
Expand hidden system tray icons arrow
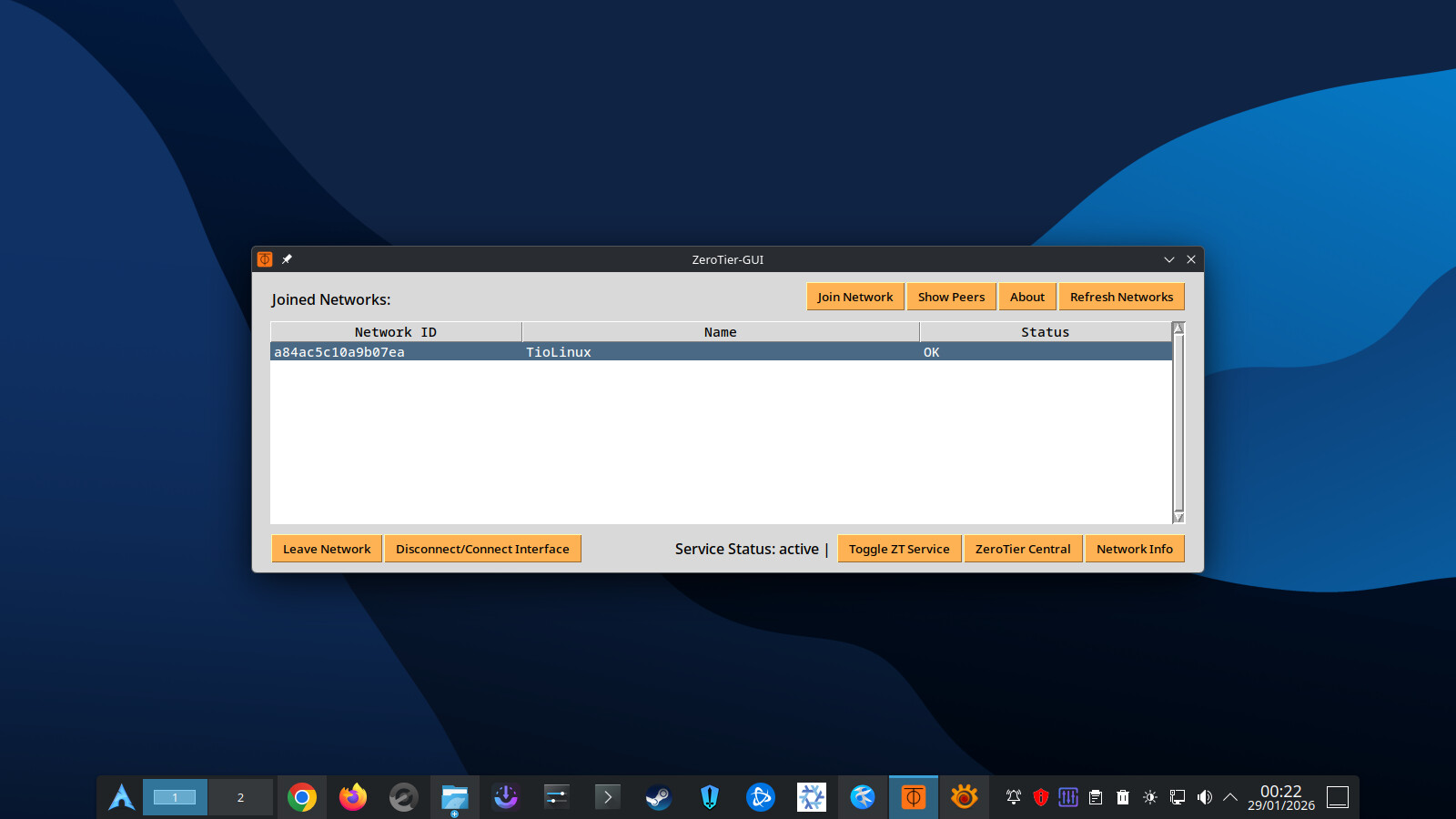point(1230,798)
